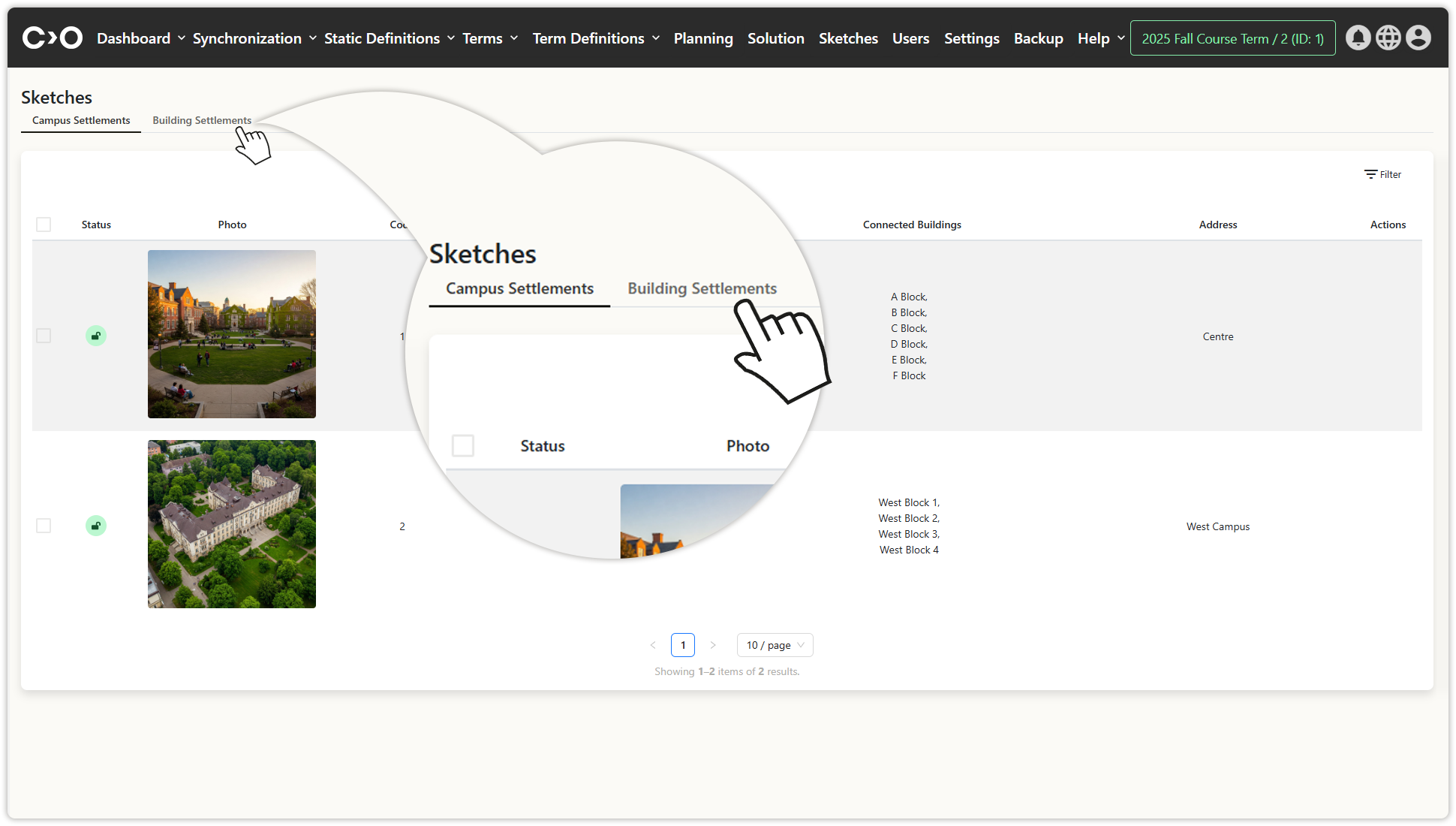Viewport: 1456px width, 826px height.
Task: Click the unlocked status icon for West Campus
Action: [96, 526]
